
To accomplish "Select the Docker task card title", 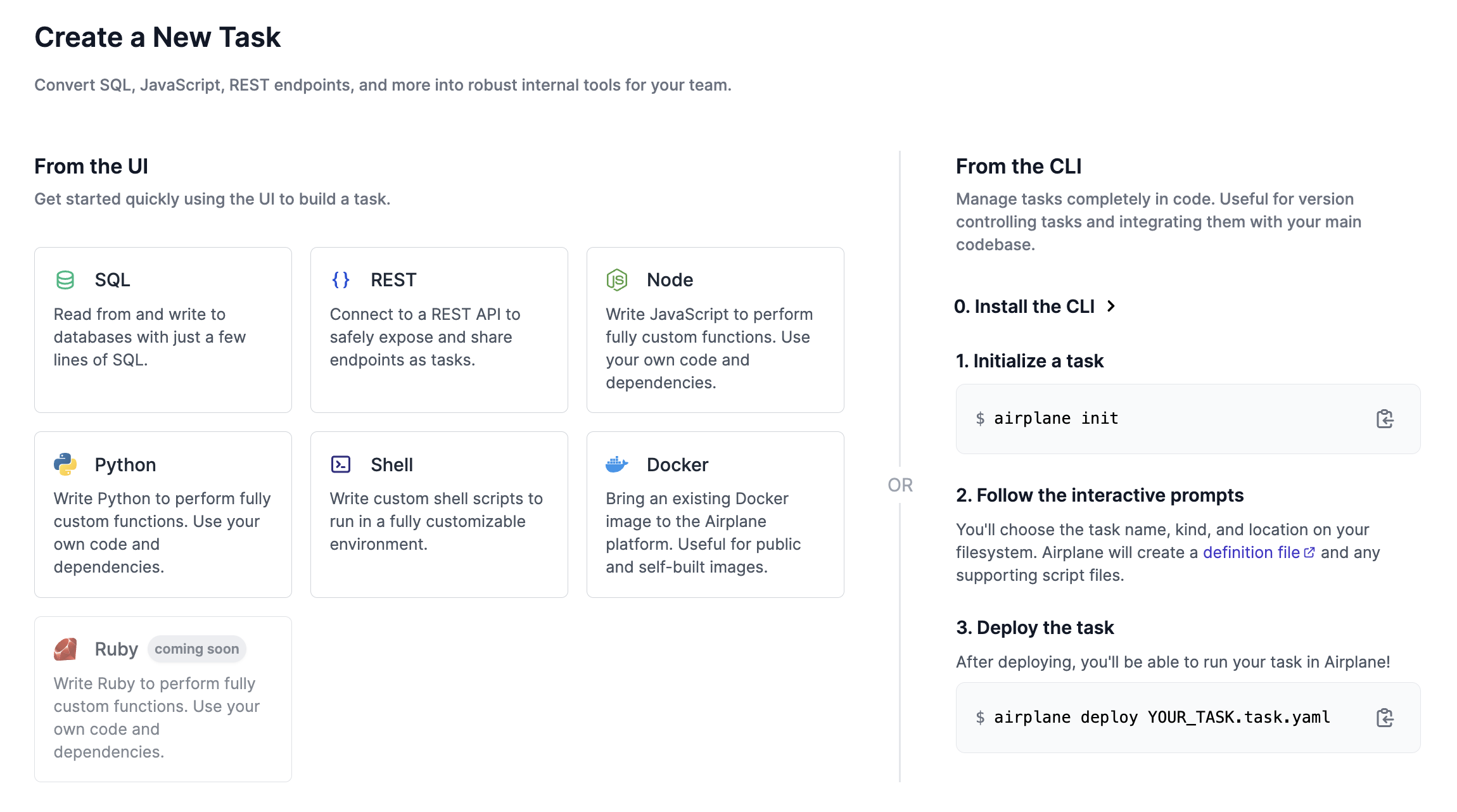I will (677, 464).
